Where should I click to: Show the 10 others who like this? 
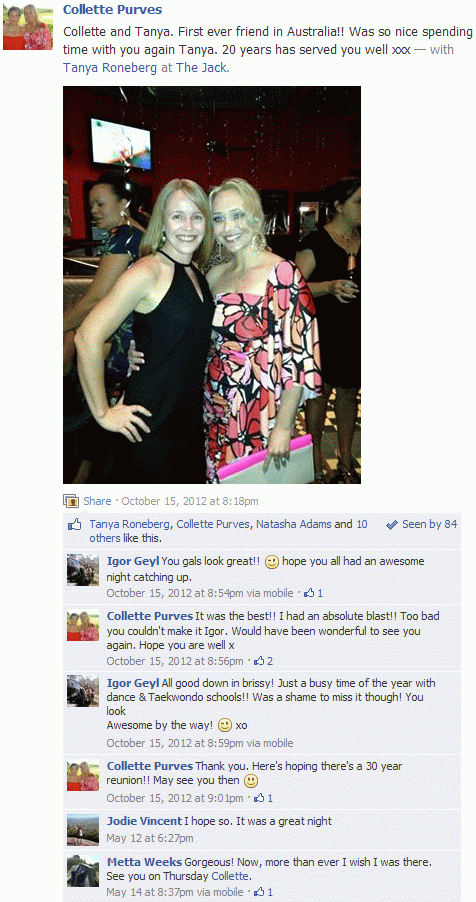pyautogui.click(x=228, y=531)
